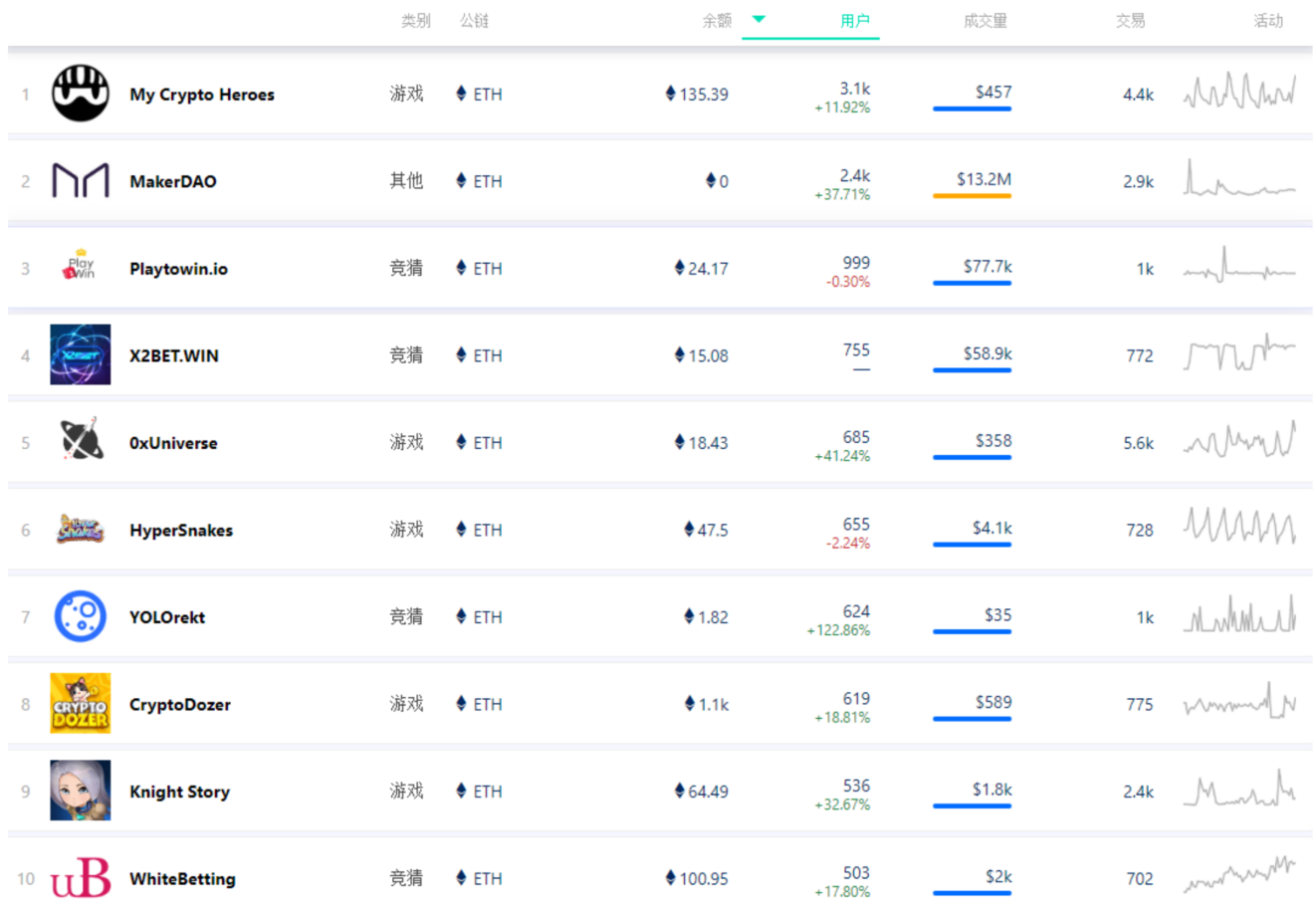The width and height of the screenshot is (1316, 911).
Task: Open the CryptoDozer yellow thumbnail
Action: tap(81, 704)
